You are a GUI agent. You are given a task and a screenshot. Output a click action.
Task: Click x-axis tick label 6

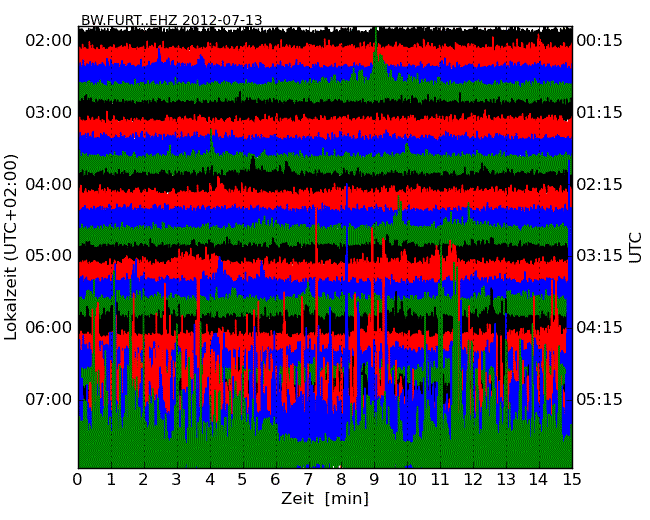click(x=276, y=479)
